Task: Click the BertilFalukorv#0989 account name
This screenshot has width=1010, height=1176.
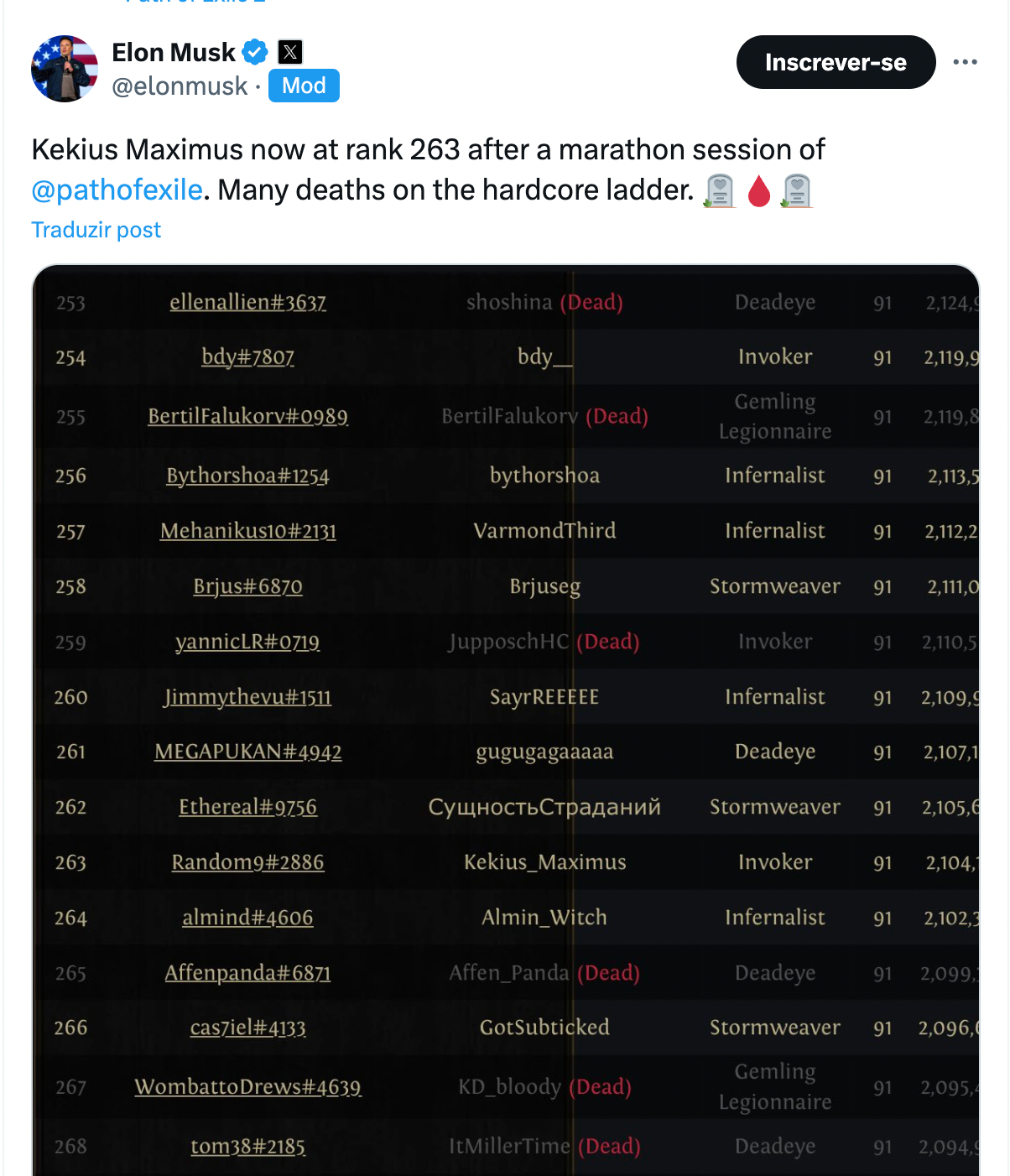Action: (x=247, y=416)
